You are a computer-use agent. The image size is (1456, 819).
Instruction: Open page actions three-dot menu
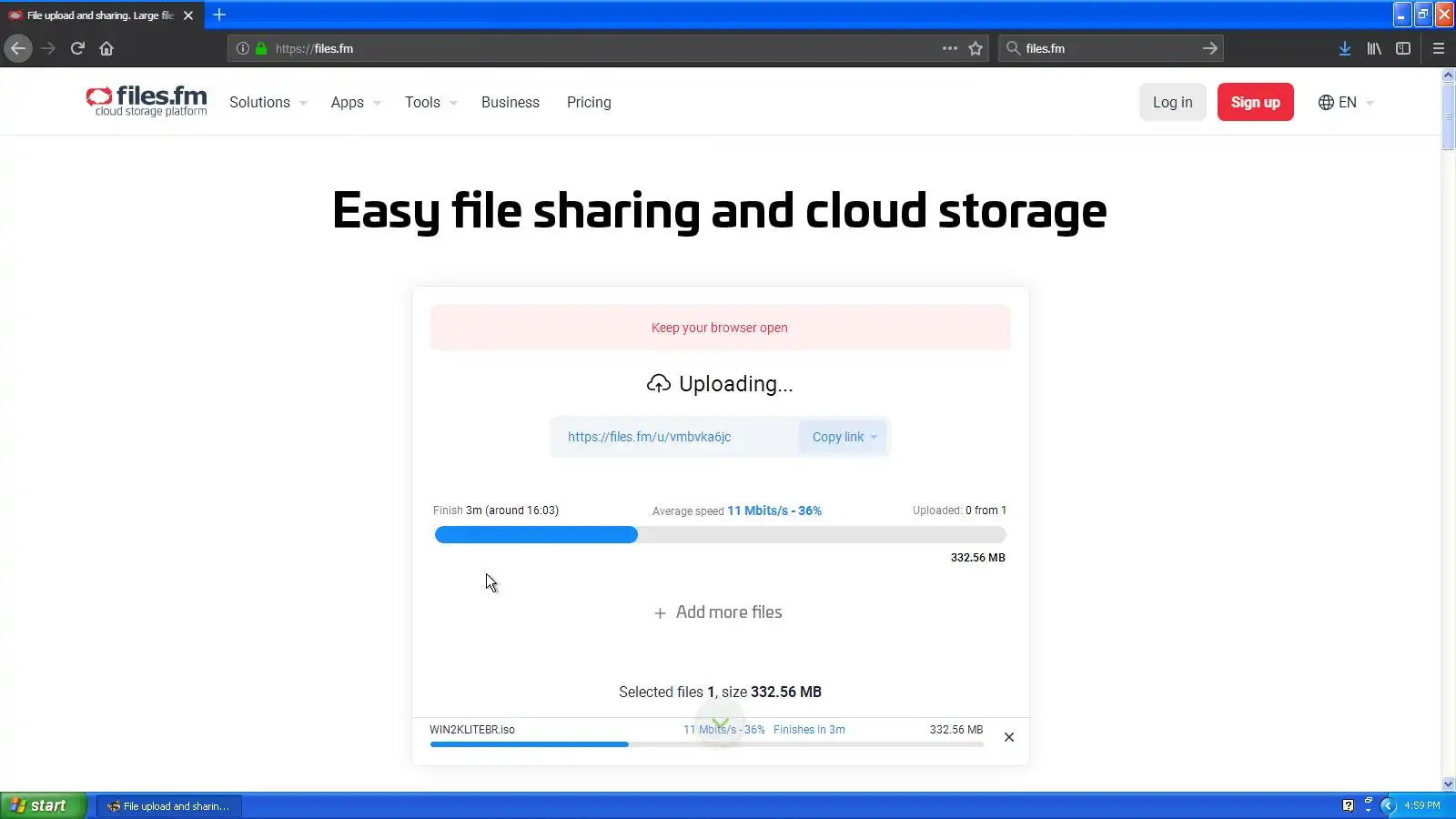pyautogui.click(x=950, y=48)
